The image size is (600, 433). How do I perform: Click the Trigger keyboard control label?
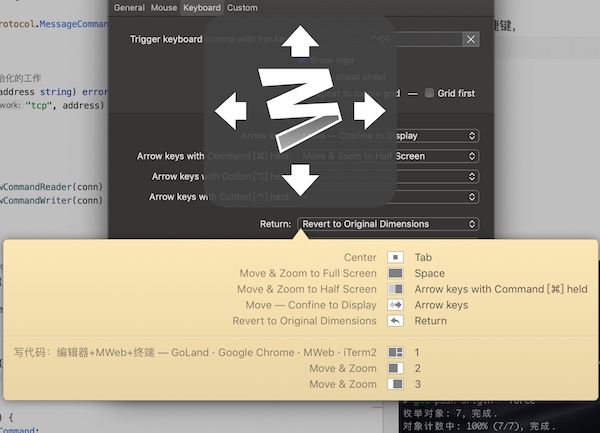(x=210, y=39)
